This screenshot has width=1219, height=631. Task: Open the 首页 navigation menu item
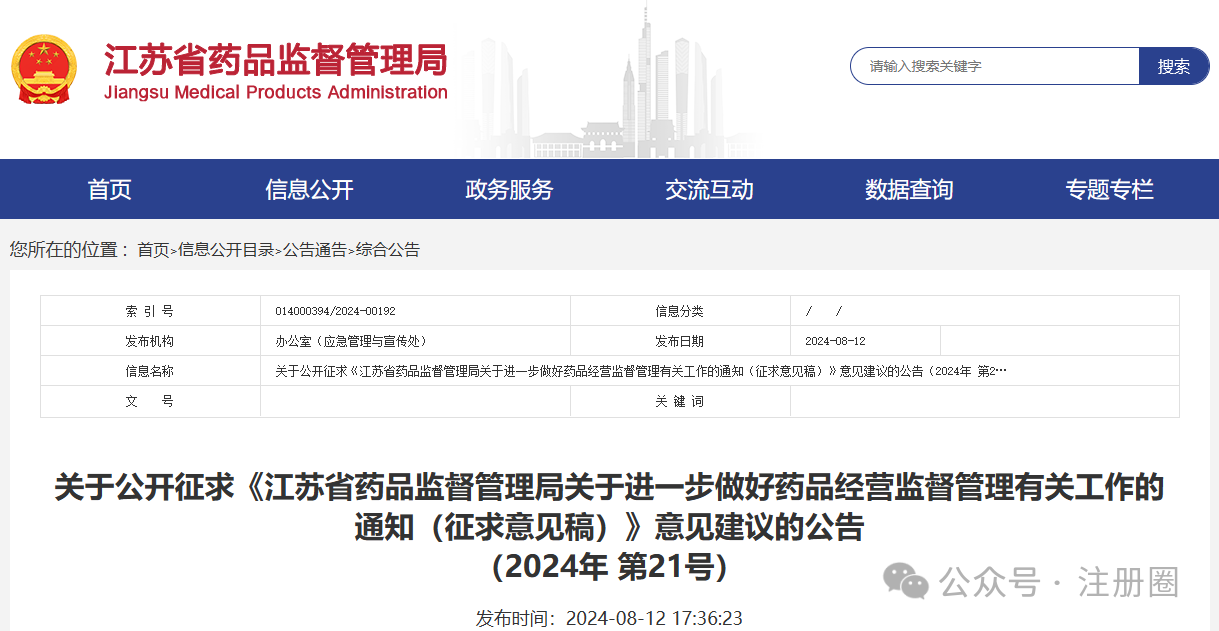point(110,189)
